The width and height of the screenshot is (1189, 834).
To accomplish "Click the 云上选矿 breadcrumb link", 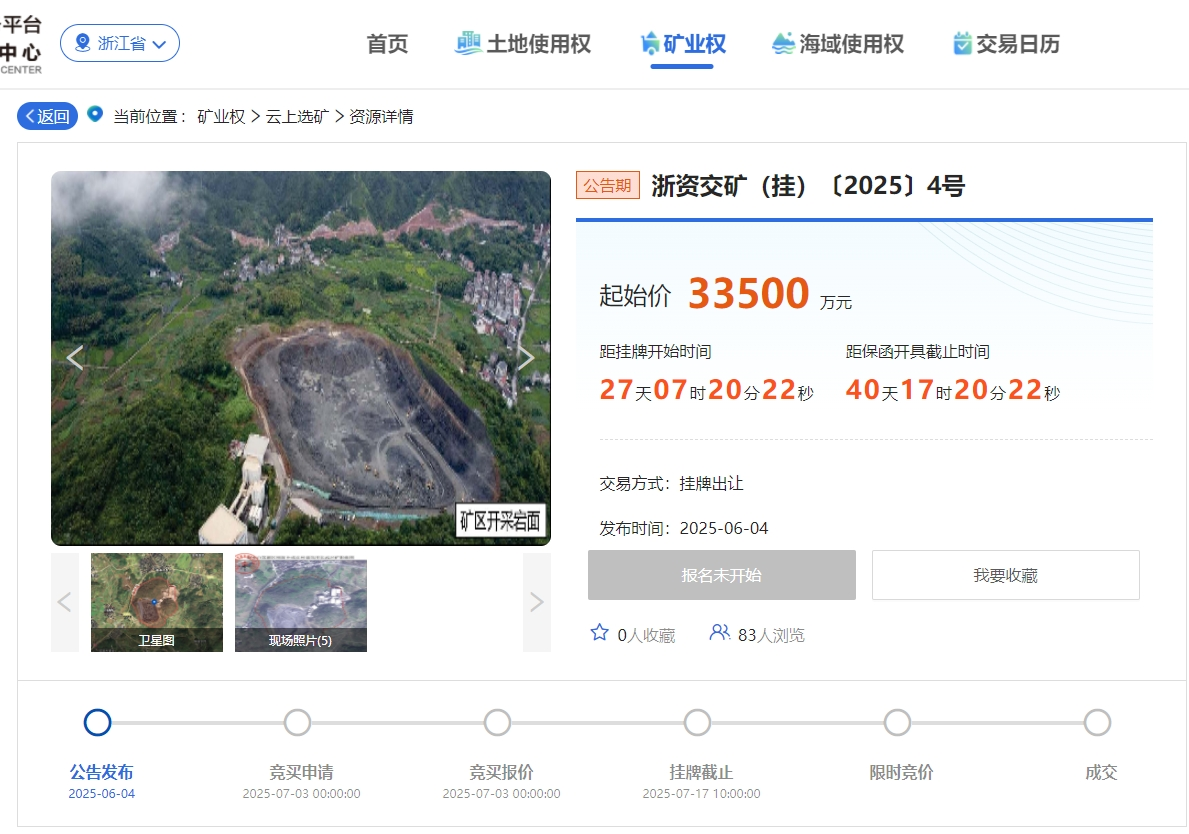I will (x=297, y=116).
